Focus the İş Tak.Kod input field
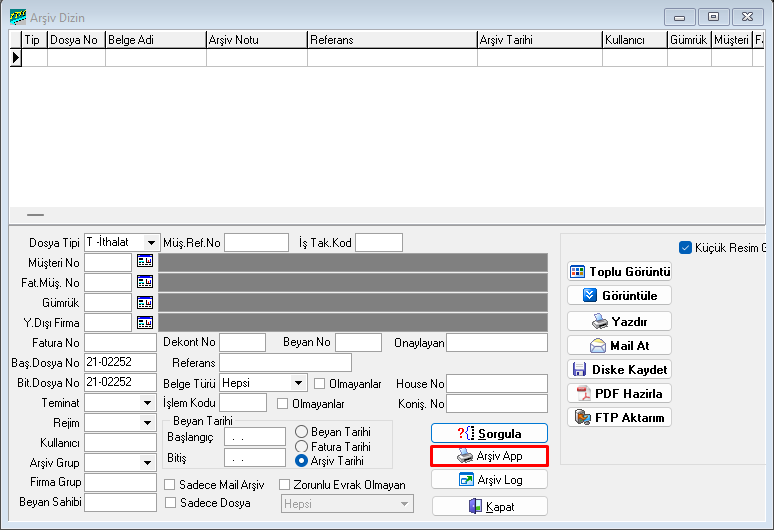774x530 pixels. 379,242
